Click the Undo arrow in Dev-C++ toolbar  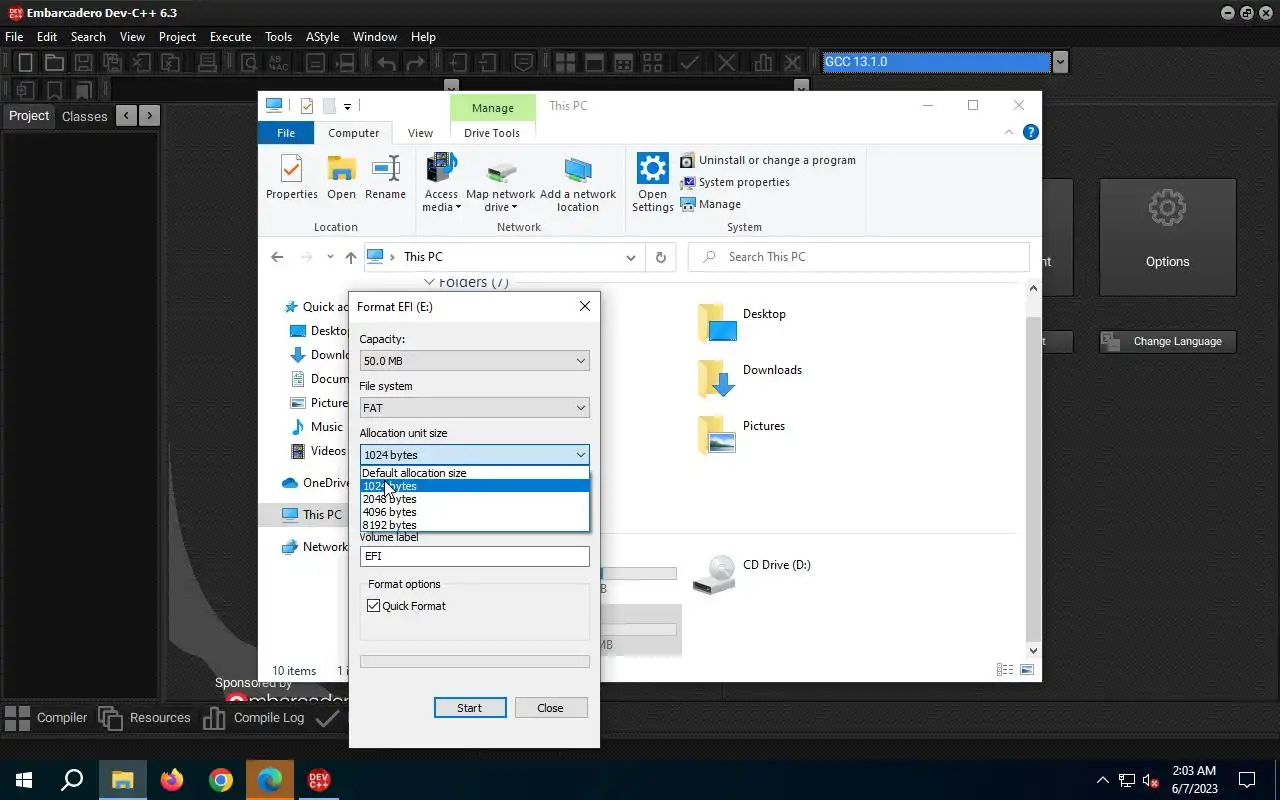[386, 62]
